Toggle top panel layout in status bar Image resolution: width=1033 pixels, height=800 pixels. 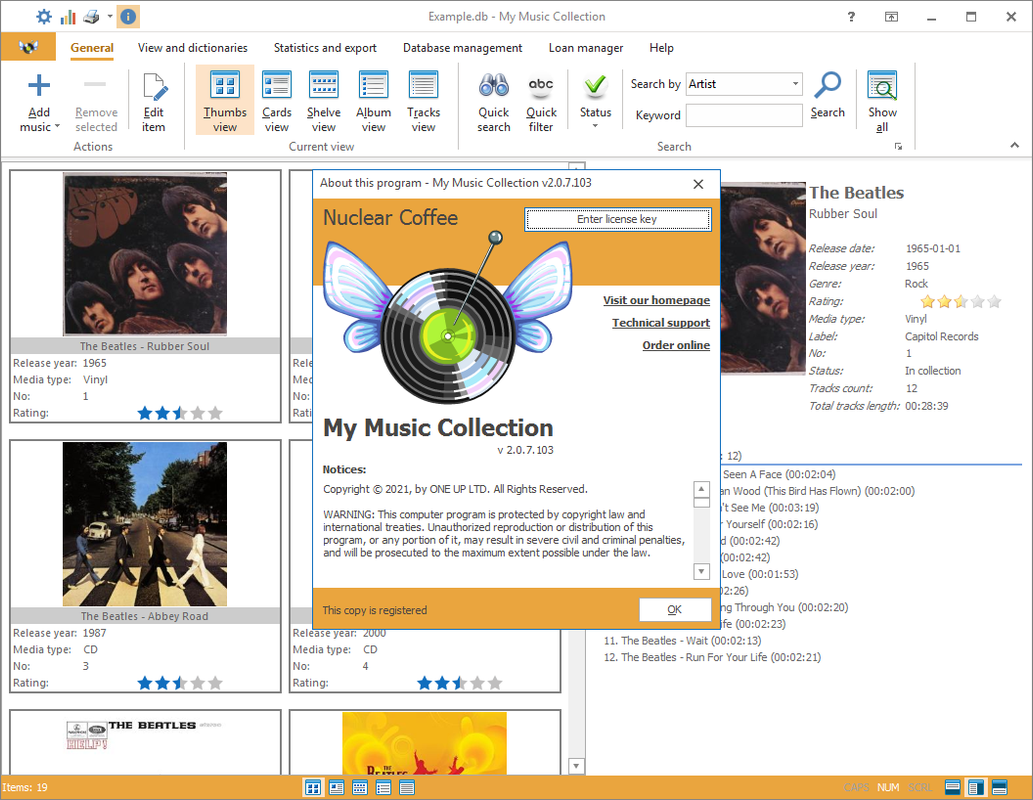pos(952,787)
